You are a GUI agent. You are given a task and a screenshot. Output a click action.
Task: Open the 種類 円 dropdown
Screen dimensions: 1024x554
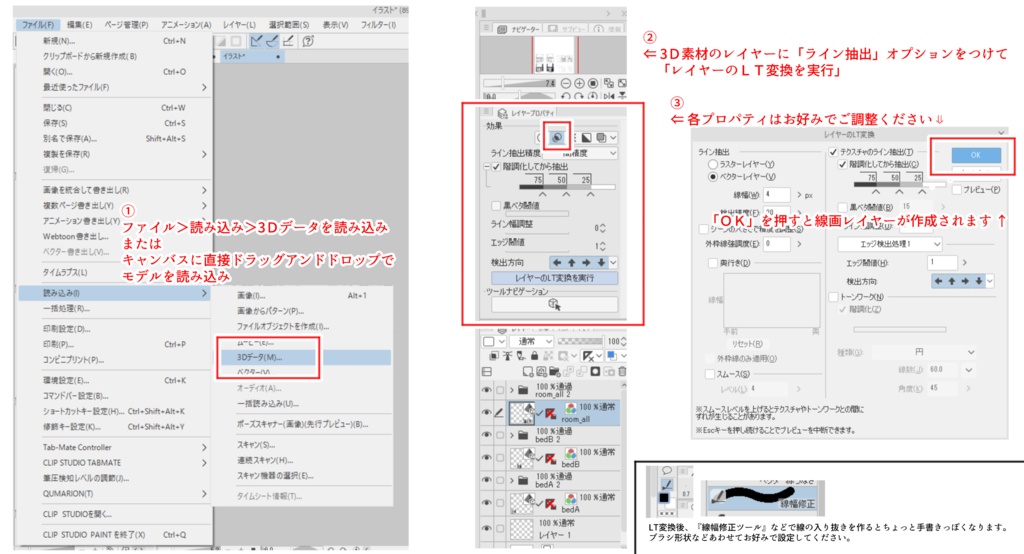925,352
